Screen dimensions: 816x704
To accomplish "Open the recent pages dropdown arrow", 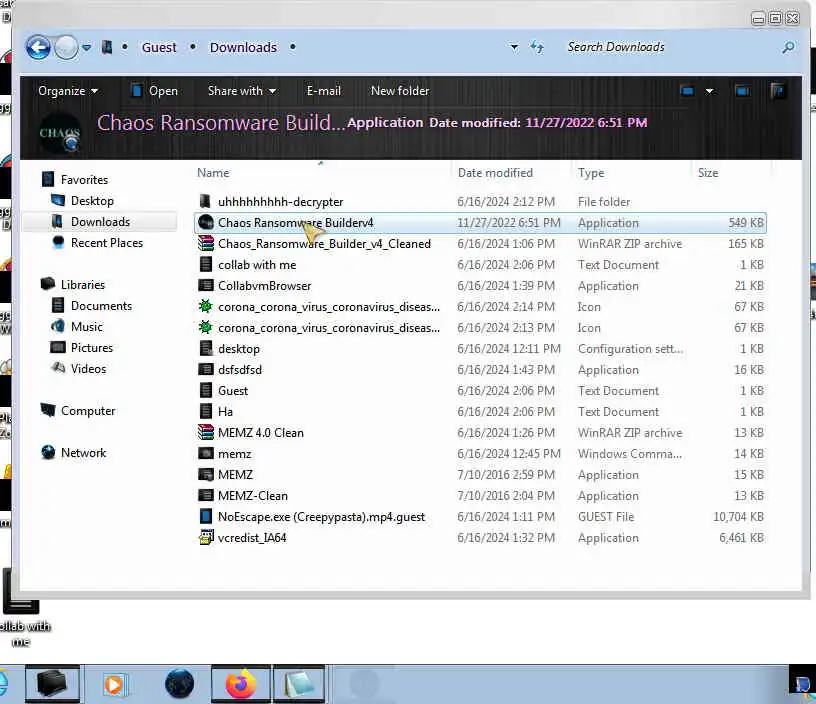I will click(x=86, y=48).
